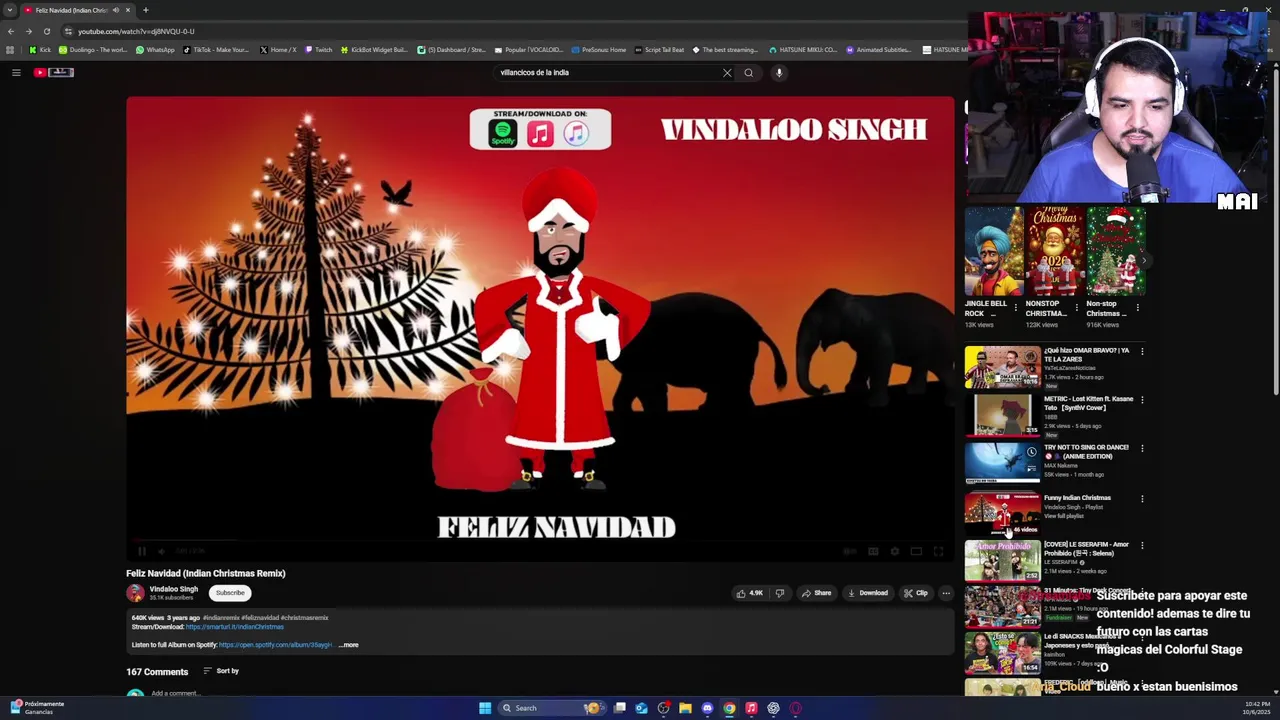1280x720 pixels.
Task: Reload the YouTube page
Action: click(46, 31)
